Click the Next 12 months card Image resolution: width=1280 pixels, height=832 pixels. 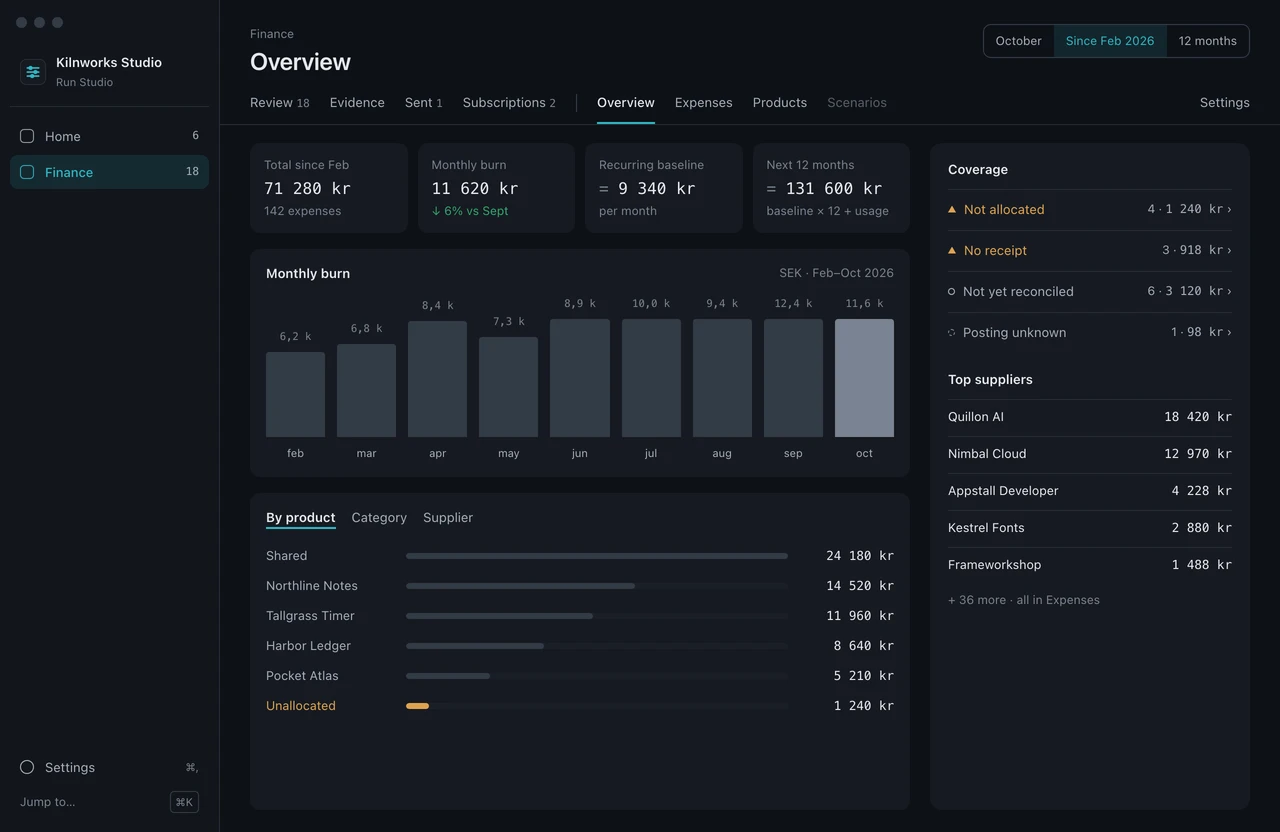coord(831,188)
